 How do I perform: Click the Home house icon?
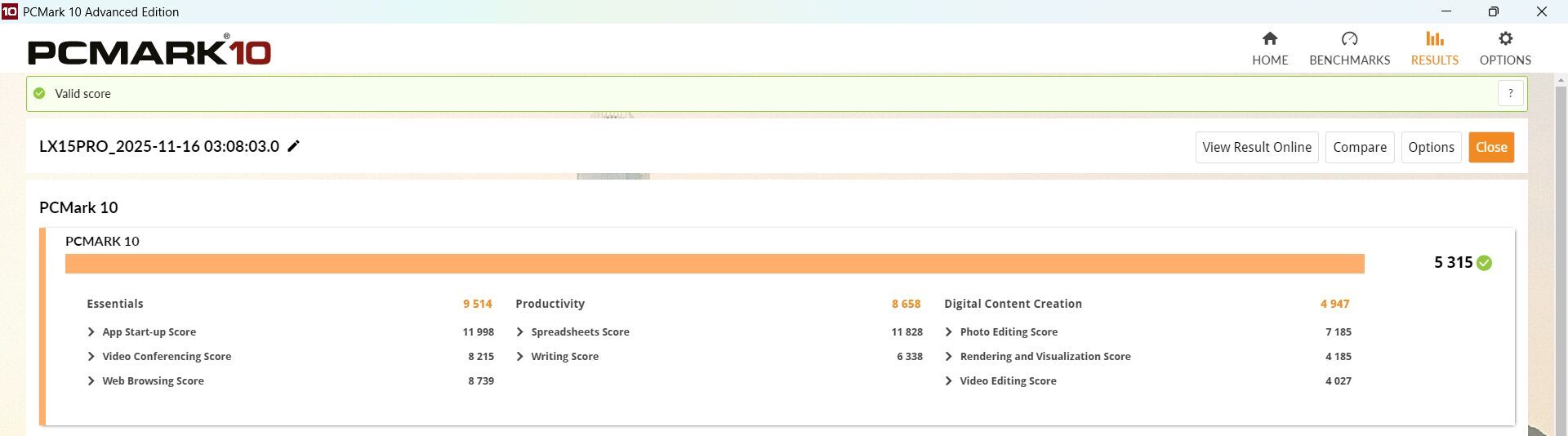pyautogui.click(x=1270, y=38)
